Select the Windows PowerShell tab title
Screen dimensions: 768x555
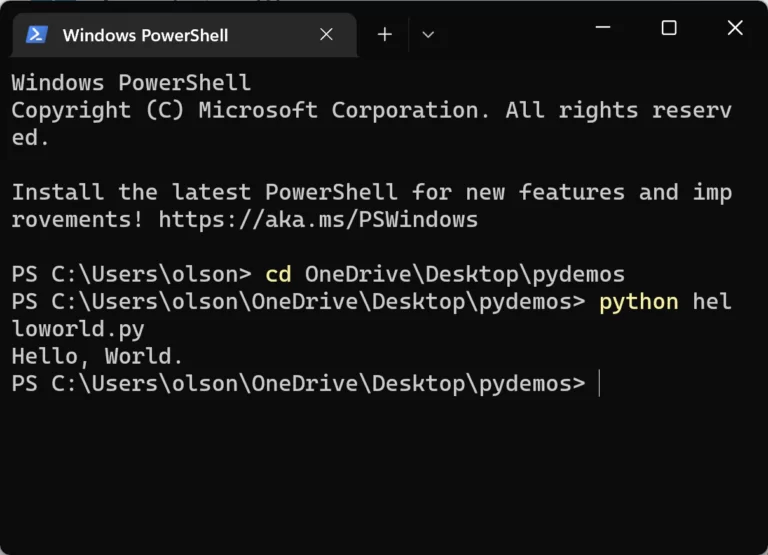(x=145, y=35)
